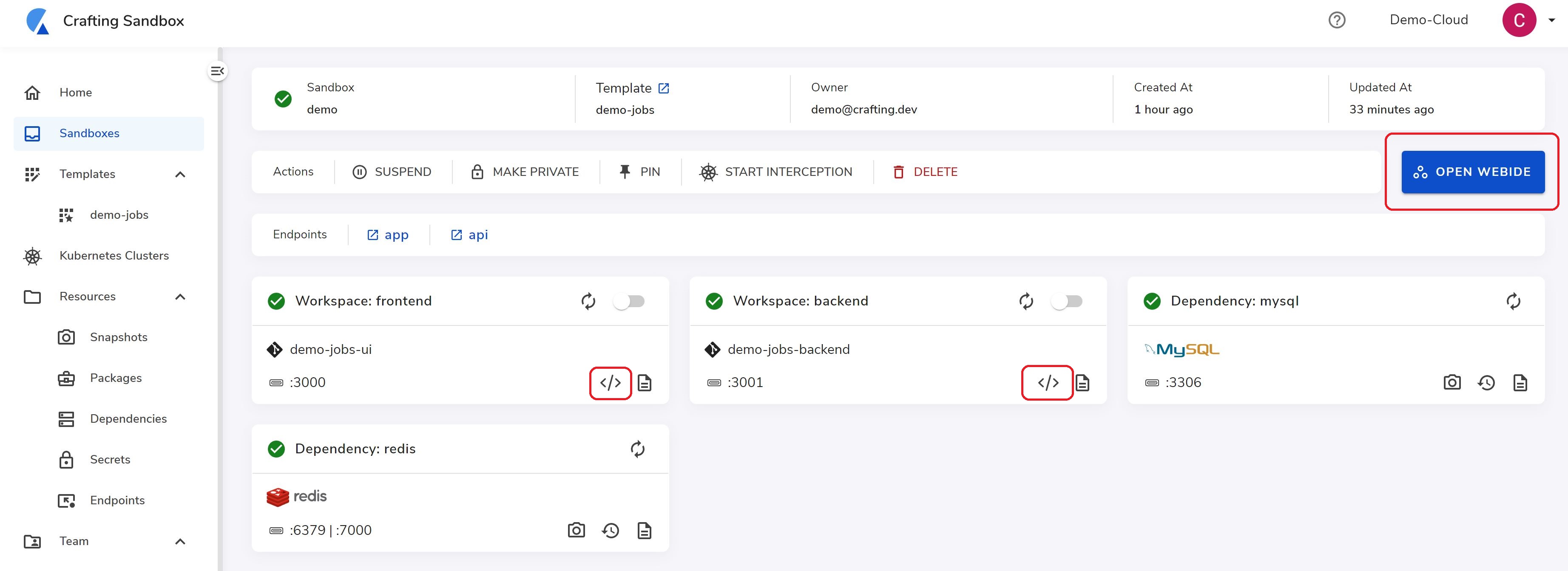Collapse the Templates sidebar section

[x=180, y=175]
